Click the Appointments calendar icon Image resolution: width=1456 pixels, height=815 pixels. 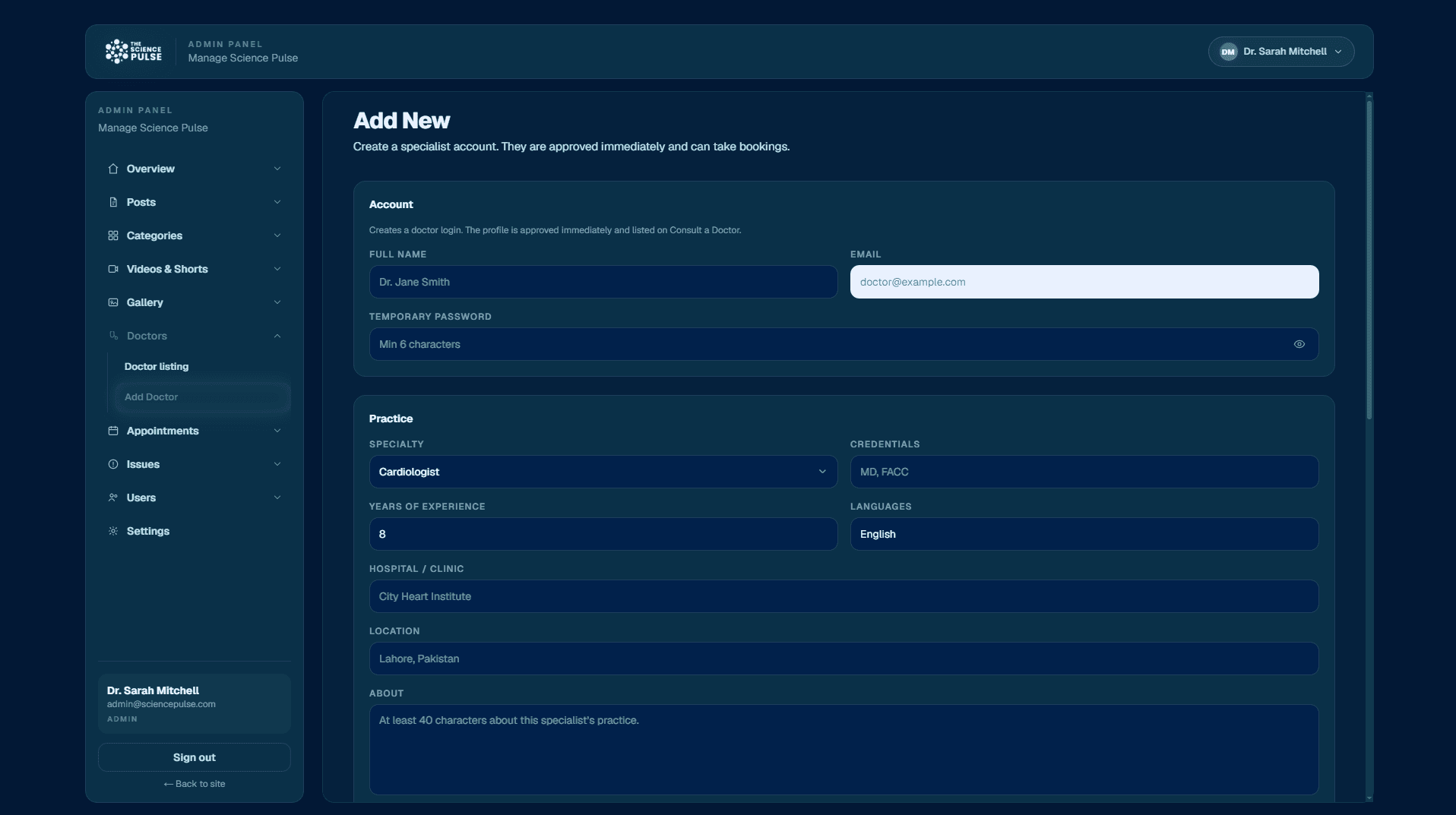click(113, 431)
